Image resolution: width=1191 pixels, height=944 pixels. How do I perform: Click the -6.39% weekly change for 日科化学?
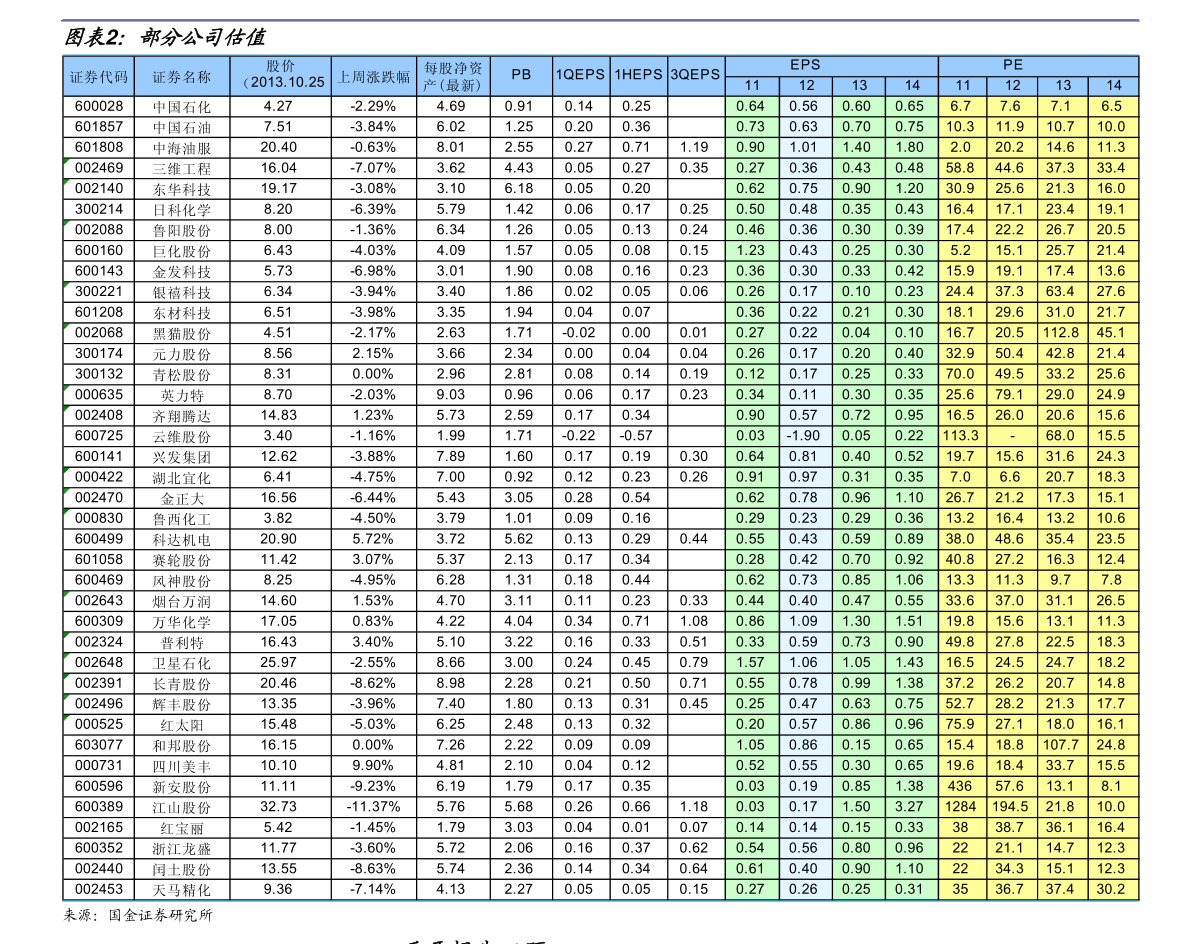tap(373, 209)
